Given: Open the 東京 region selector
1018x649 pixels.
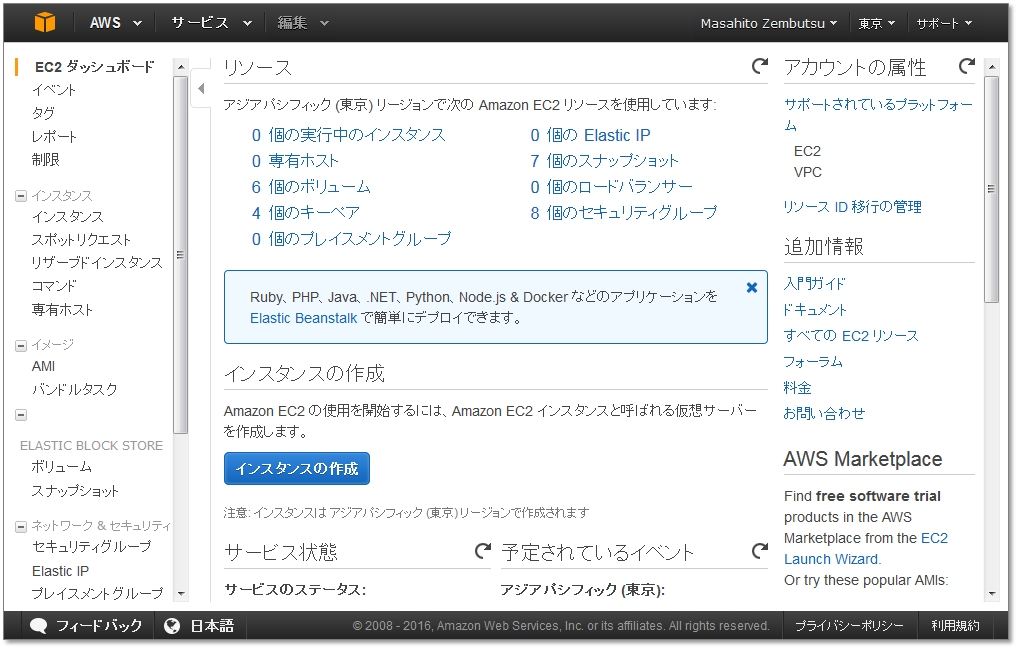Looking at the screenshot, I should coord(876,23).
